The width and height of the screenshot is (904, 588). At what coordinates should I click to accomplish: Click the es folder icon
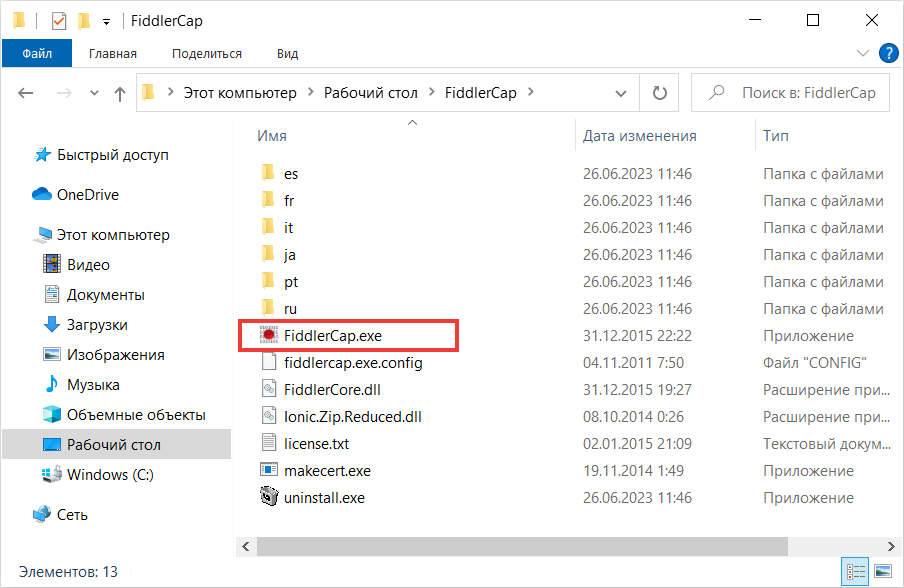click(268, 172)
